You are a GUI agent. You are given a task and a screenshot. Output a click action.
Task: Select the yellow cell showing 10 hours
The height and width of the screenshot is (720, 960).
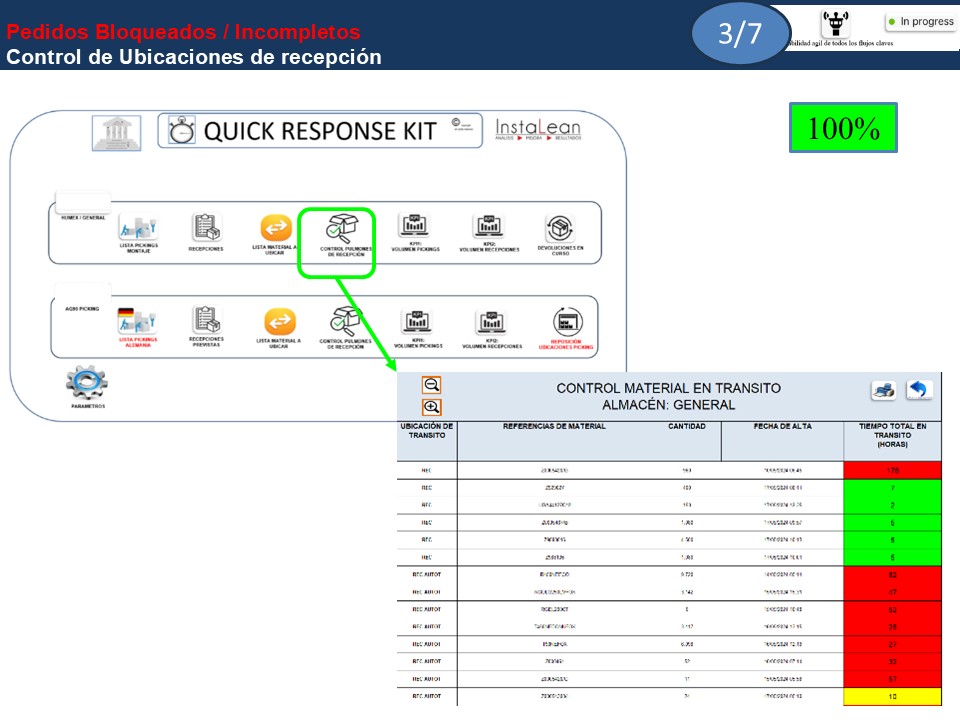[892, 697]
